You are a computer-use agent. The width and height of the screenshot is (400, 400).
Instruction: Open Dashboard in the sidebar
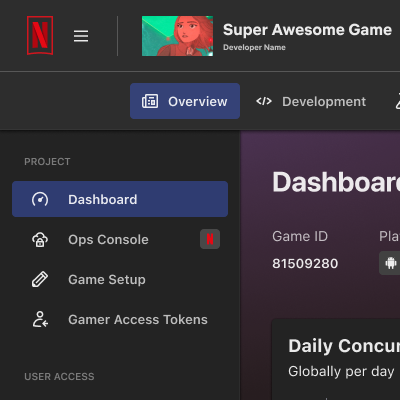pyautogui.click(x=120, y=199)
